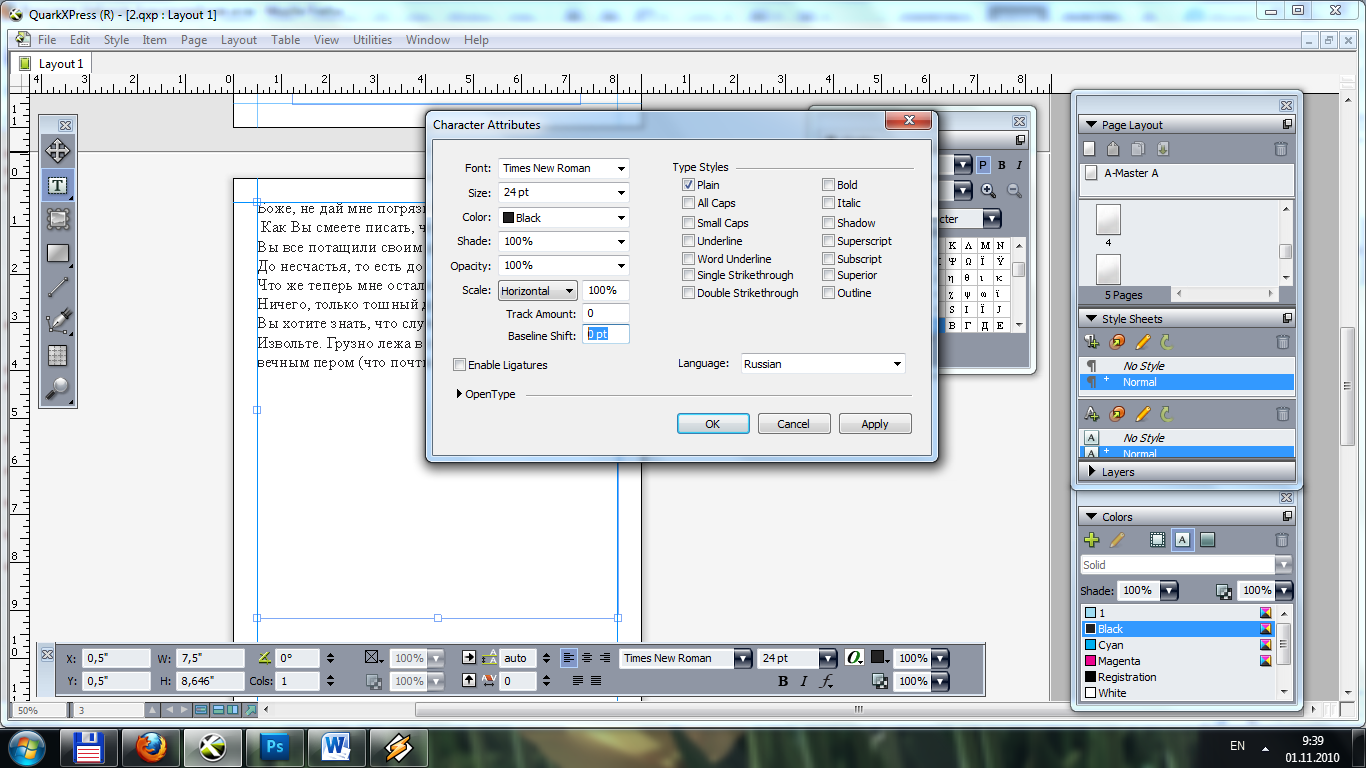Click the green plus New Color icon
The width and height of the screenshot is (1366, 768).
[1092, 540]
